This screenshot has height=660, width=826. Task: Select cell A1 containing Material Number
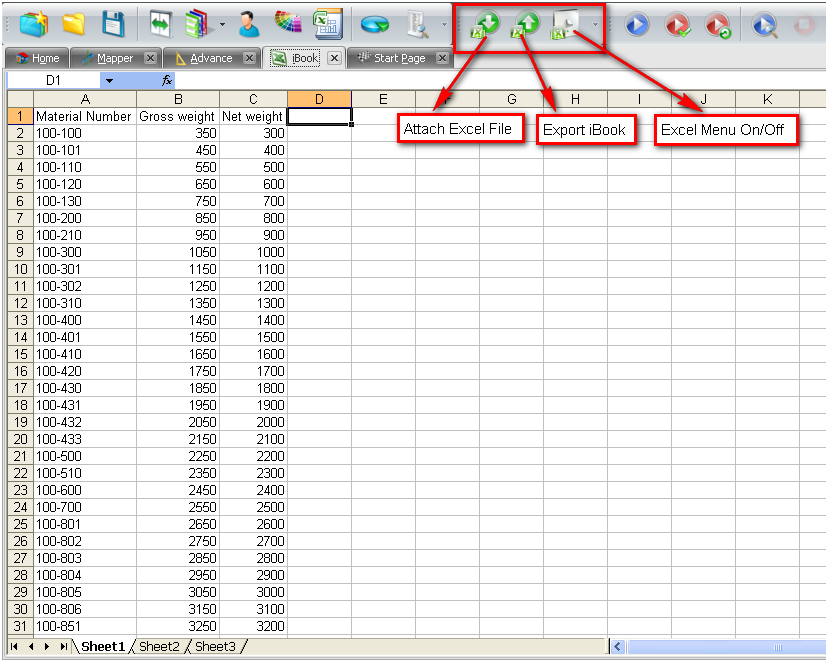click(84, 116)
